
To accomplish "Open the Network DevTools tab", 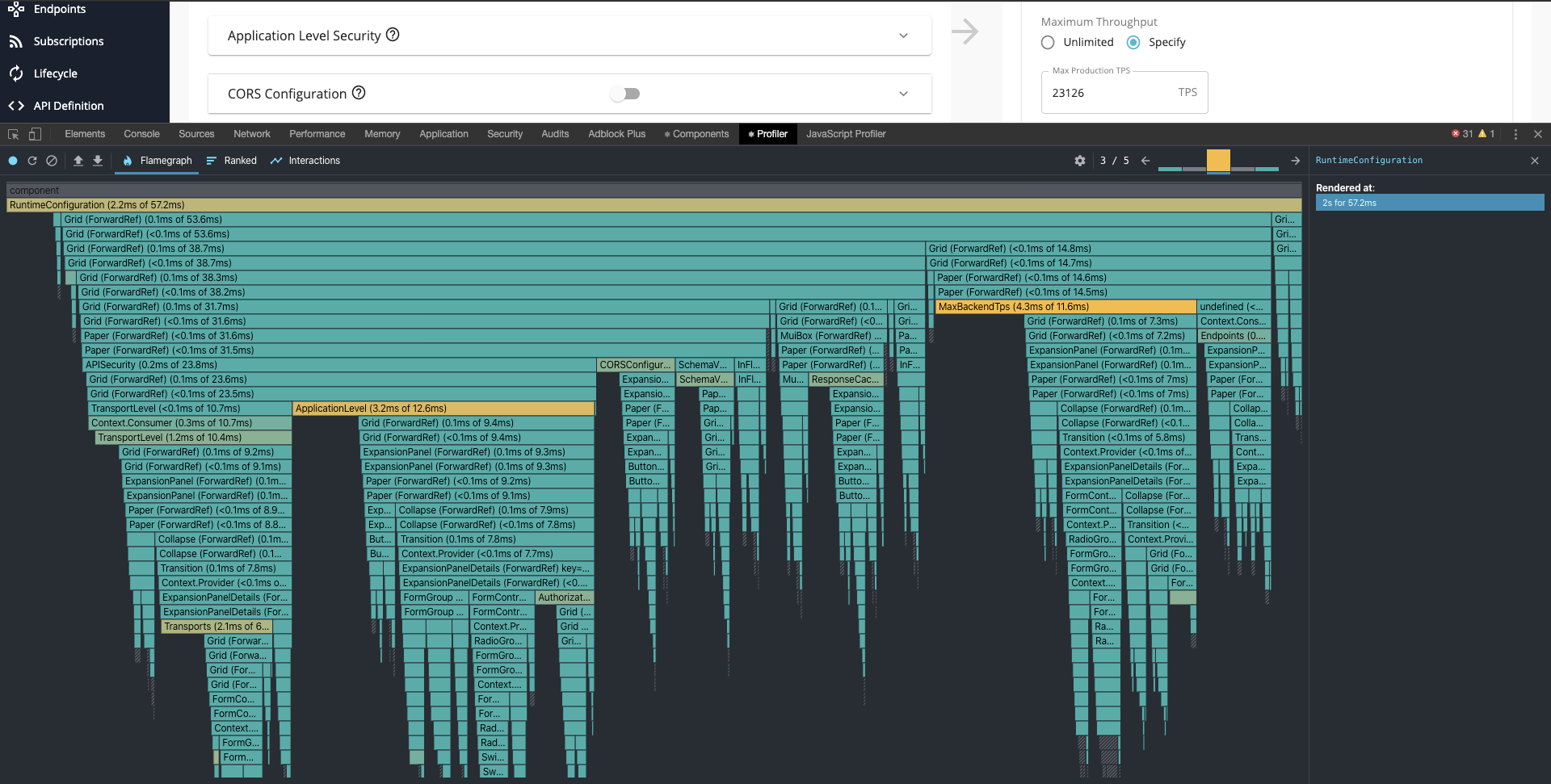I will [x=252, y=134].
